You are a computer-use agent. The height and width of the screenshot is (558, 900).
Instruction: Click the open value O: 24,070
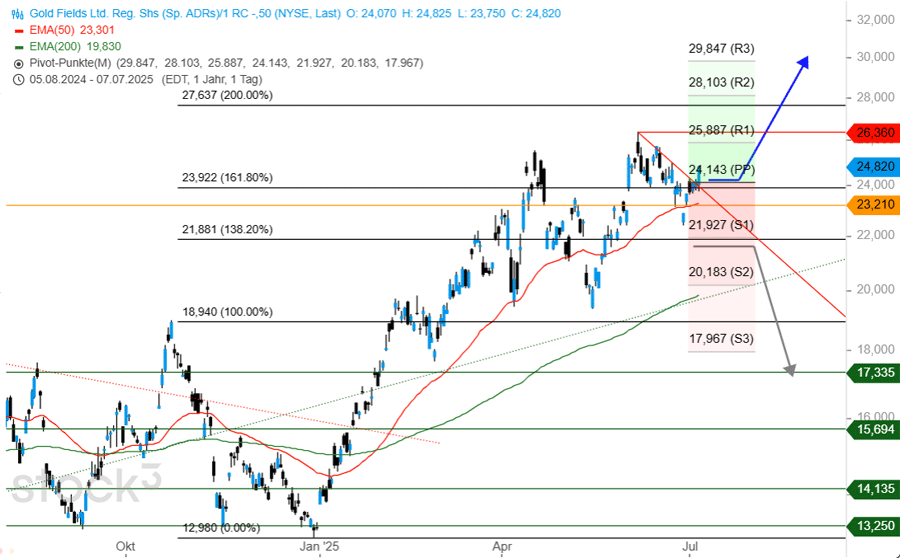tap(371, 13)
